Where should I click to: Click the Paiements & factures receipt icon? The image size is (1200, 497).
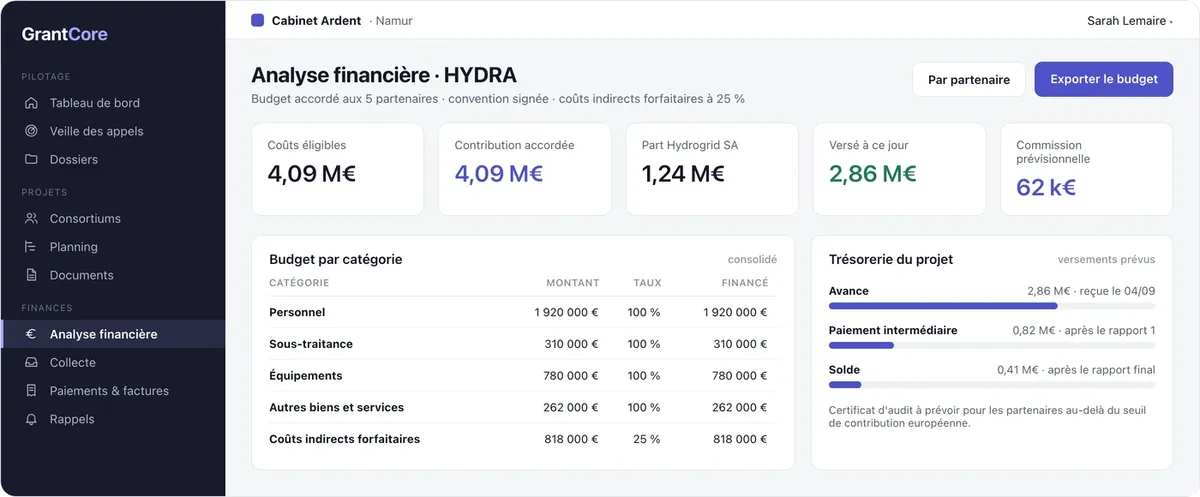(x=31, y=391)
